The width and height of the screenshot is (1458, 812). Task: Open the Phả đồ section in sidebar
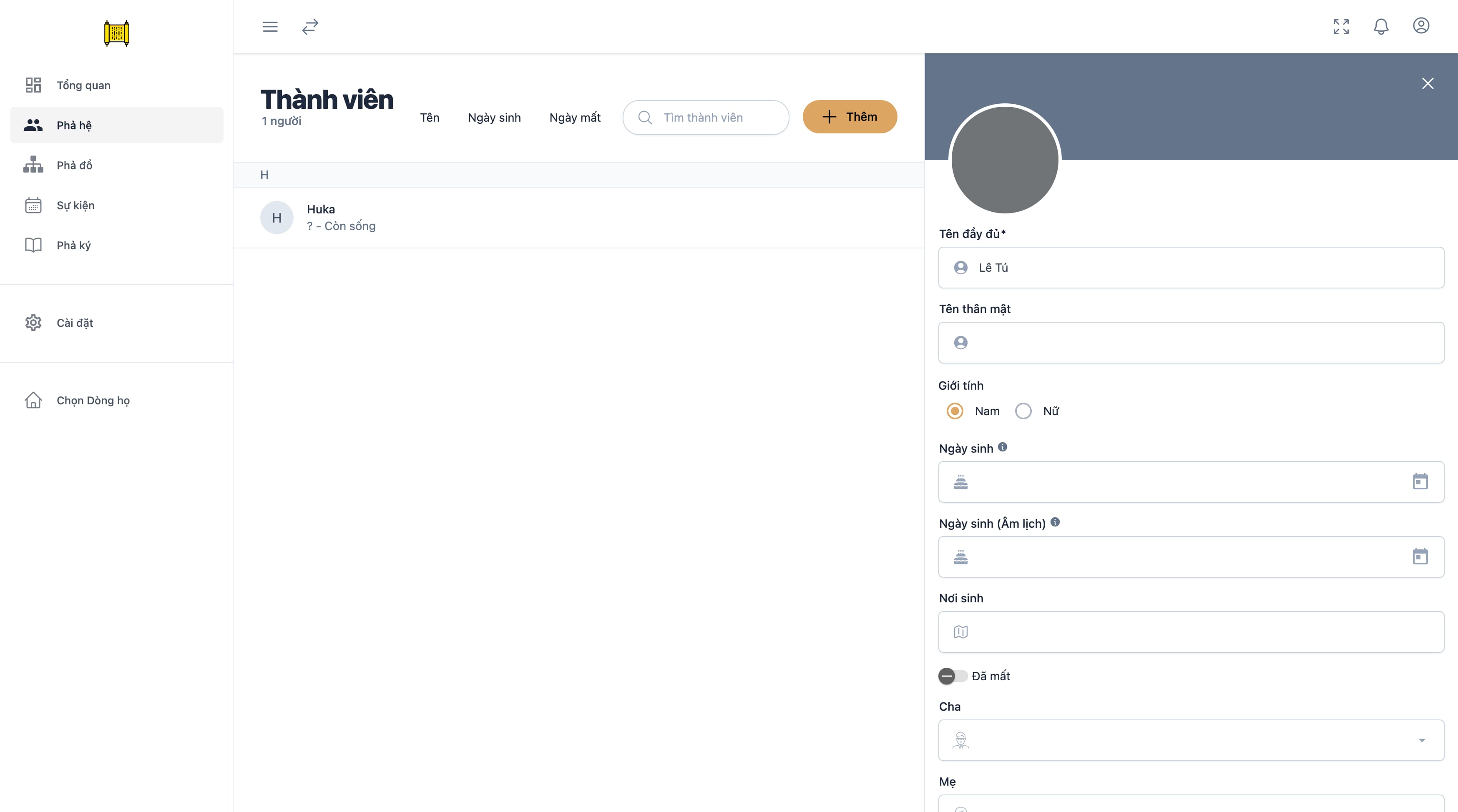click(74, 165)
